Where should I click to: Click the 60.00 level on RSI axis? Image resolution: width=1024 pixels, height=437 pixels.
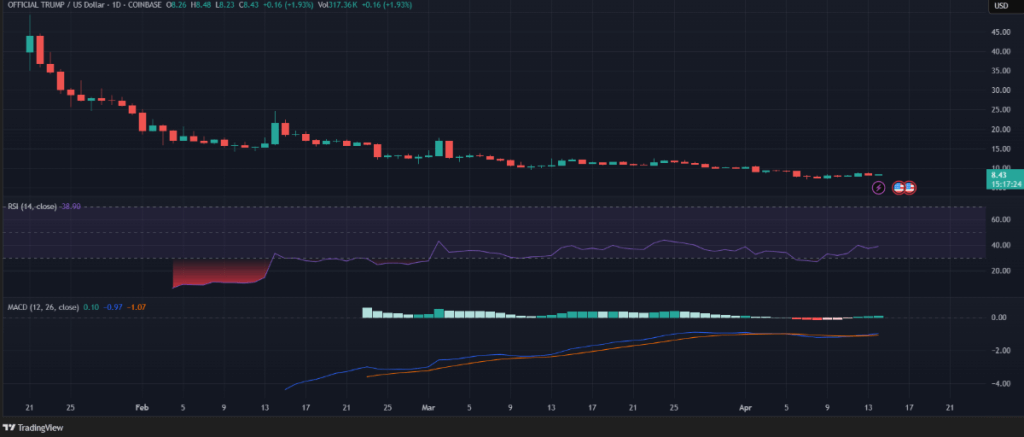1000,219
